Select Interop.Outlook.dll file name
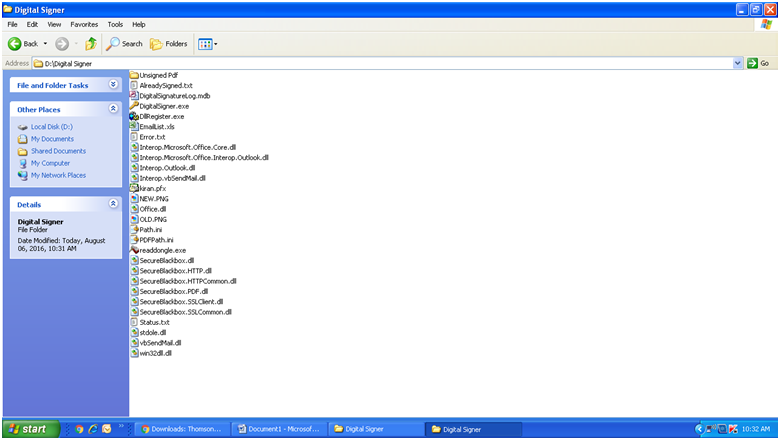Image resolution: width=780 pixels, height=440 pixels. click(167, 168)
